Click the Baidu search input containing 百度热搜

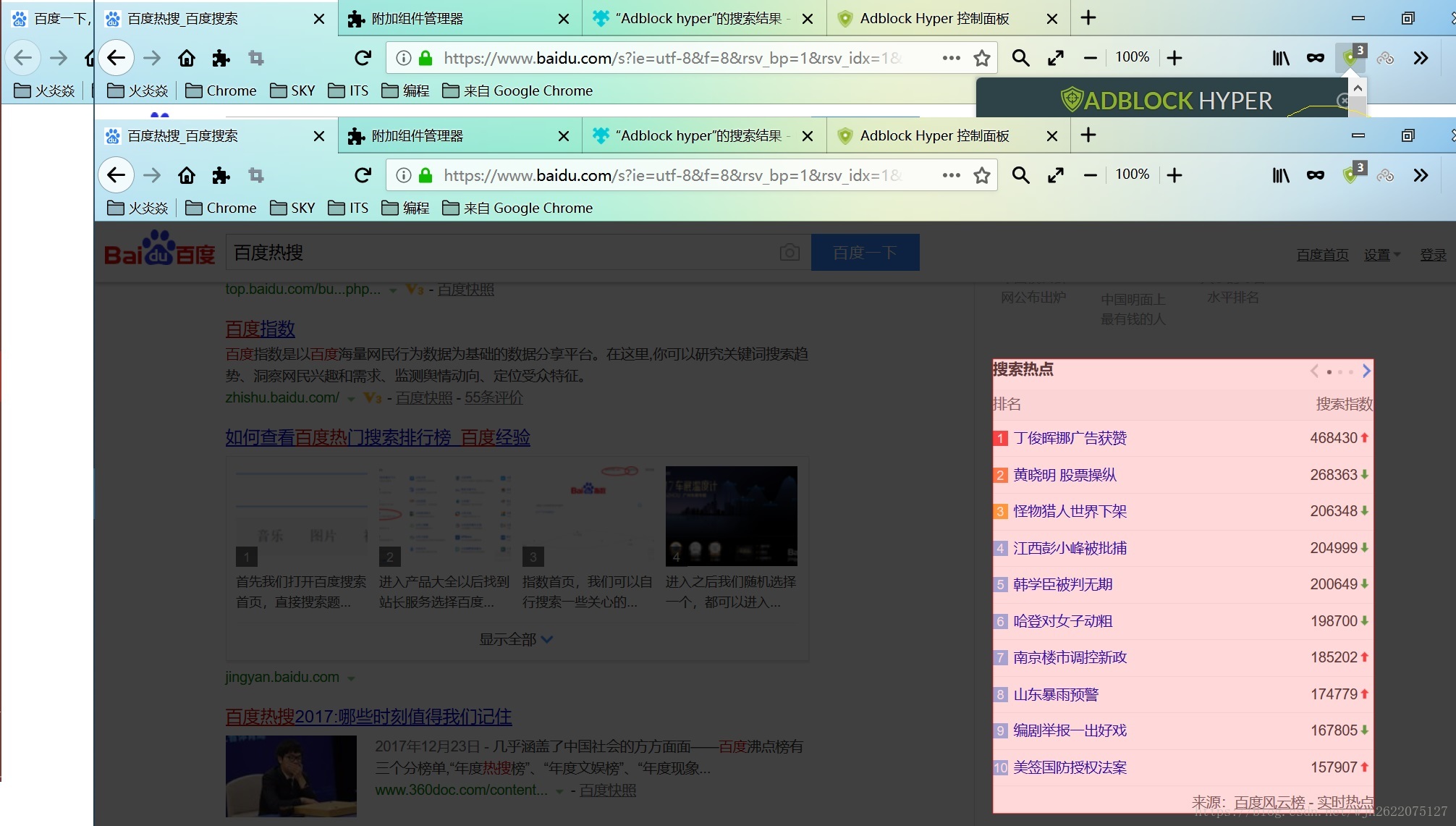[518, 252]
